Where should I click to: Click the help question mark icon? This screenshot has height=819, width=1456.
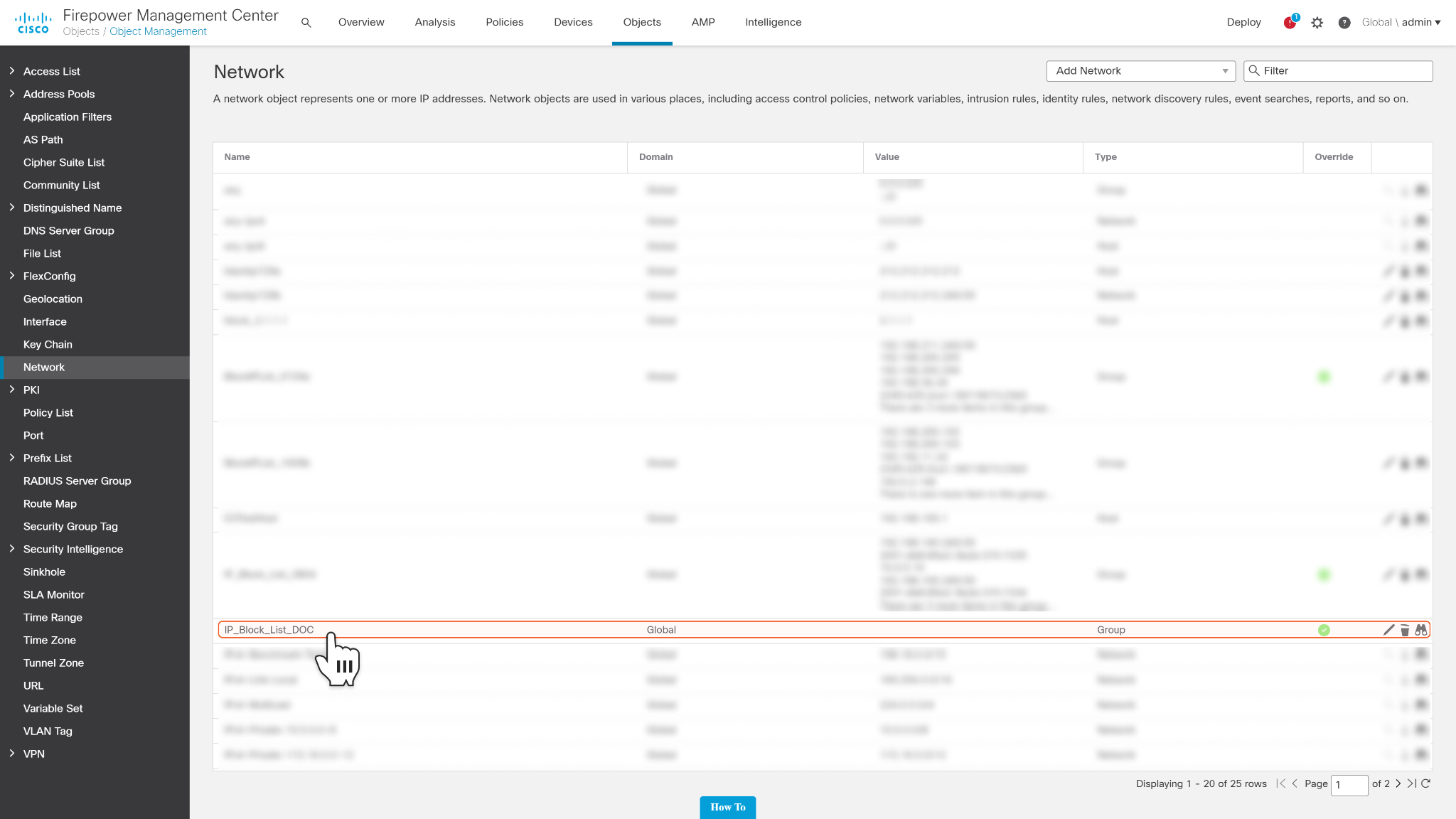pos(1344,23)
